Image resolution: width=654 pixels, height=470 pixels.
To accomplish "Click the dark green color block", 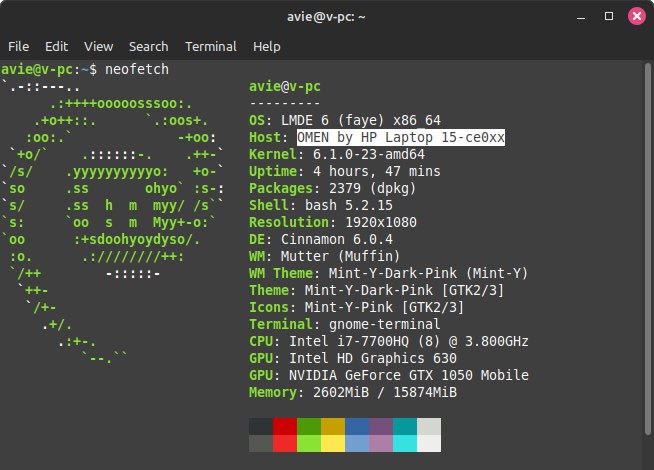I will coord(309,426).
